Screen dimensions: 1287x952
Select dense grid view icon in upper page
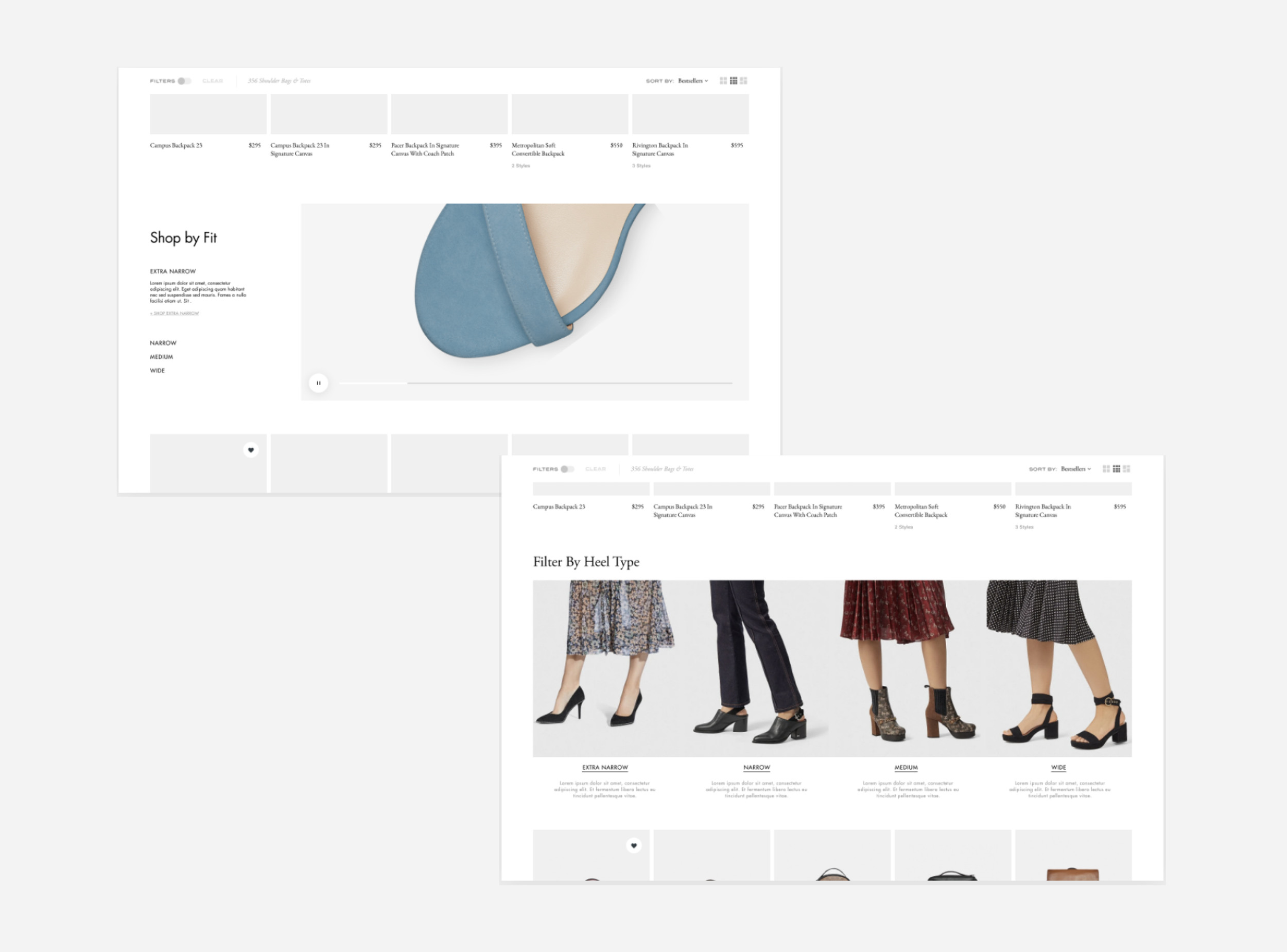pyautogui.click(x=734, y=81)
